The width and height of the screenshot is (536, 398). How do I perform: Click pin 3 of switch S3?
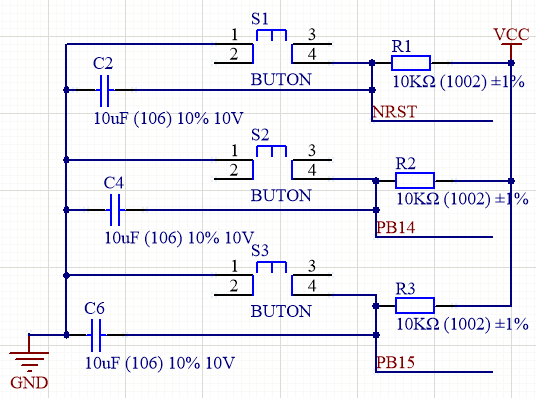(312, 275)
